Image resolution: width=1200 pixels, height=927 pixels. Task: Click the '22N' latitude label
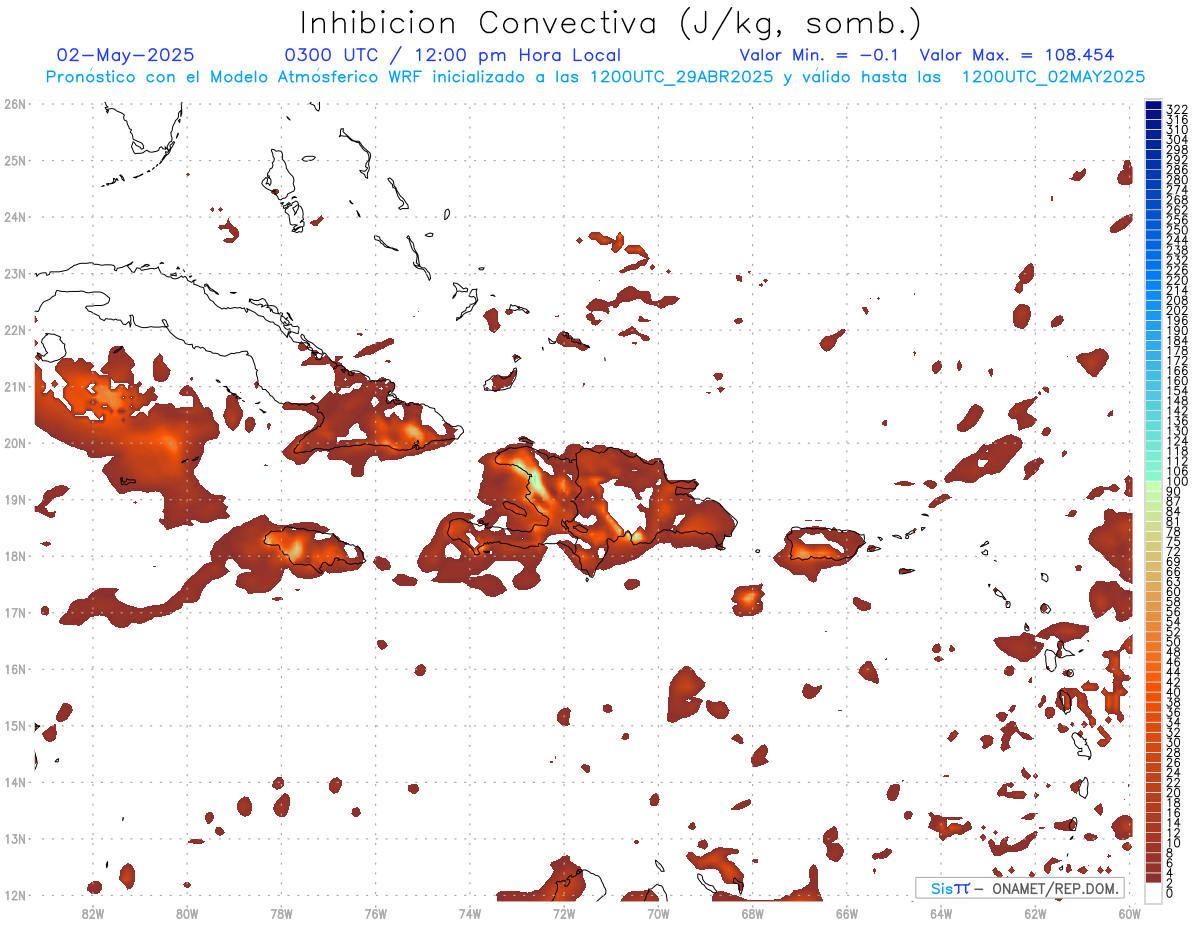14,330
